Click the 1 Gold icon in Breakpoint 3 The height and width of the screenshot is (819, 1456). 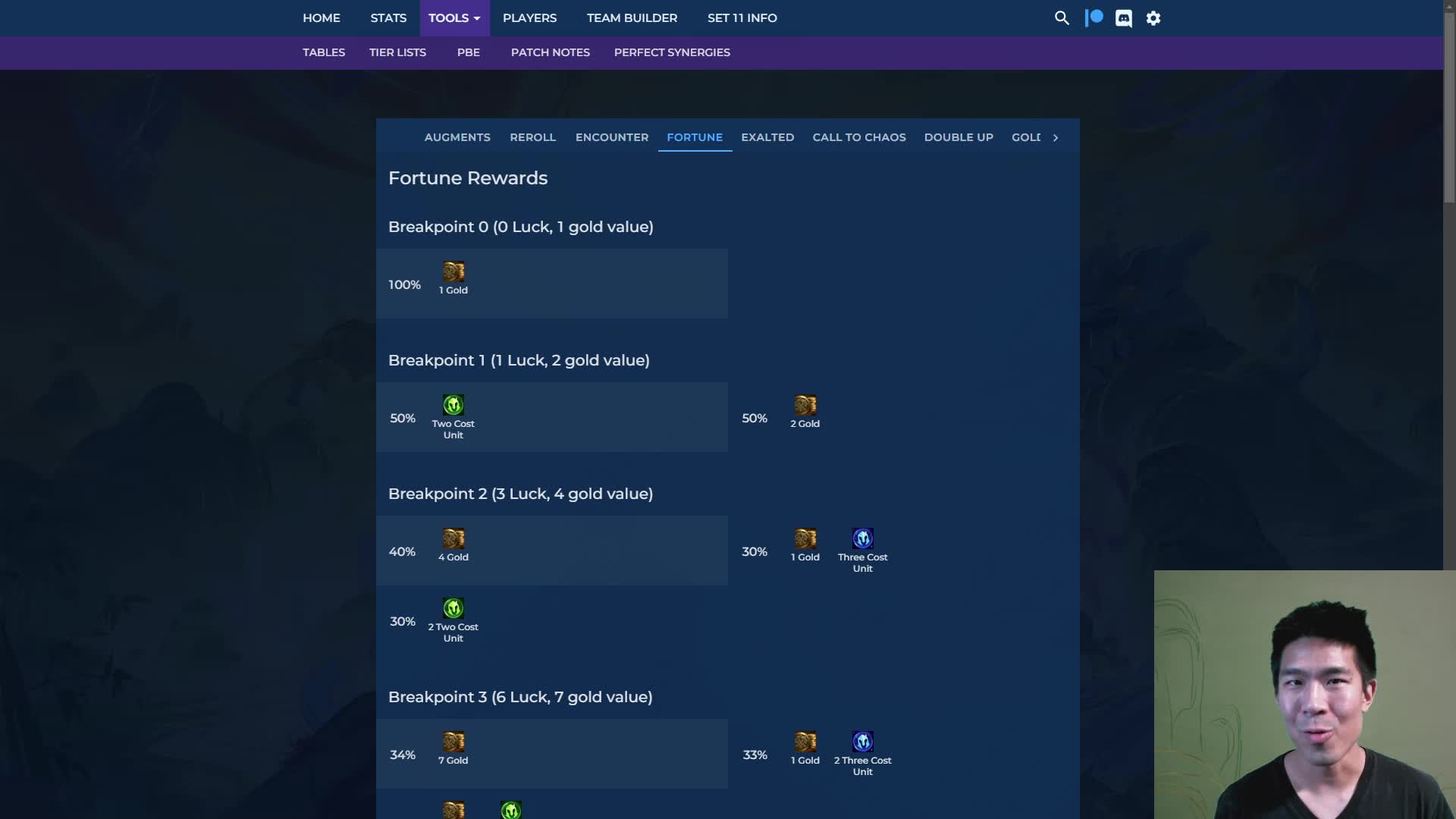[x=805, y=742]
